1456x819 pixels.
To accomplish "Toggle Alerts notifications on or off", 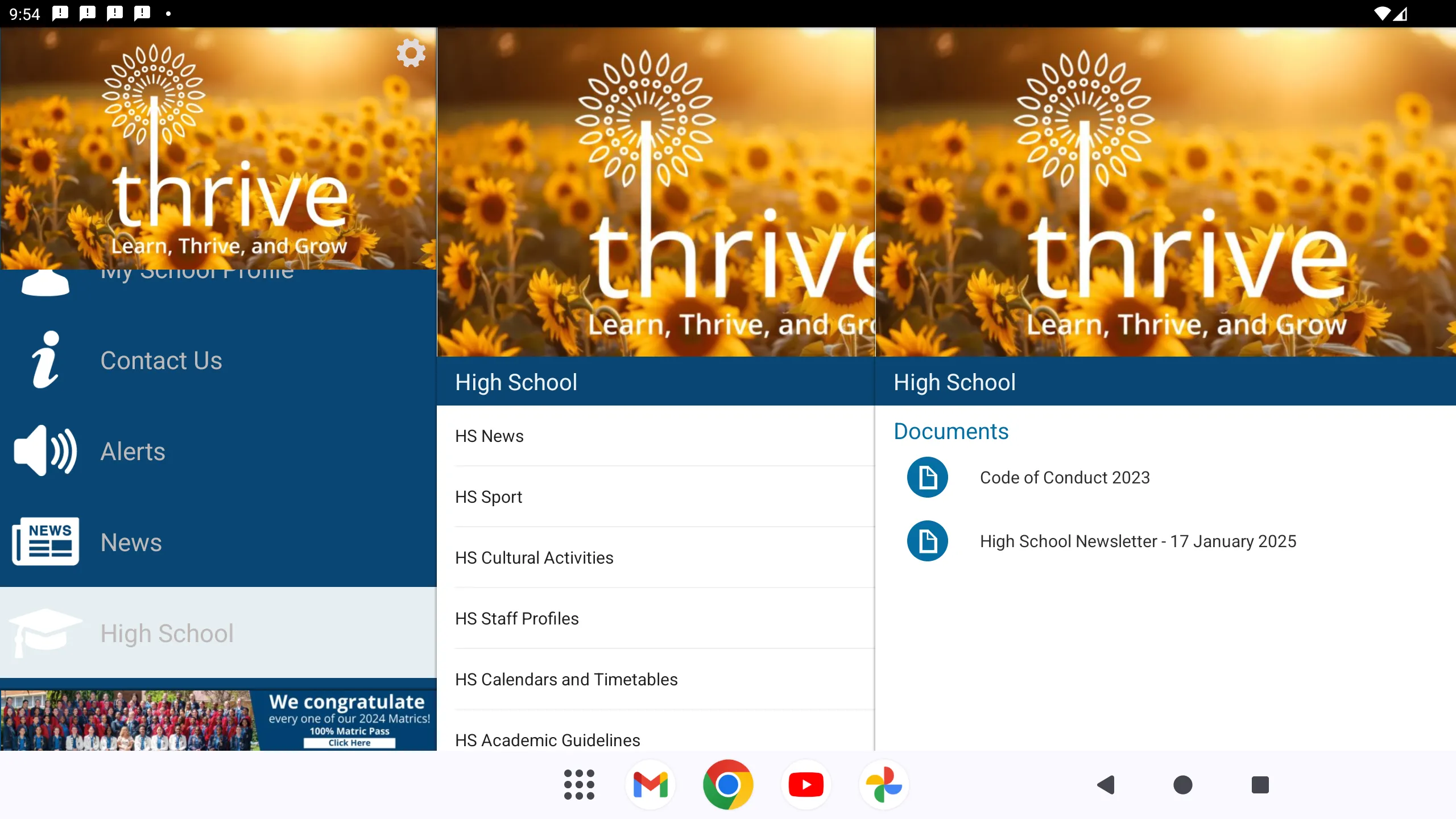I will (44, 451).
